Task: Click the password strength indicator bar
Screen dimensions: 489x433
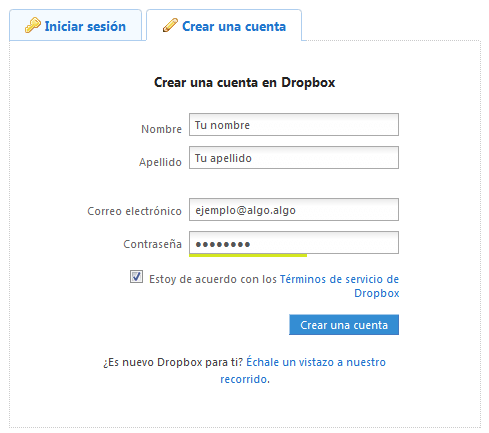Action: pos(248,255)
